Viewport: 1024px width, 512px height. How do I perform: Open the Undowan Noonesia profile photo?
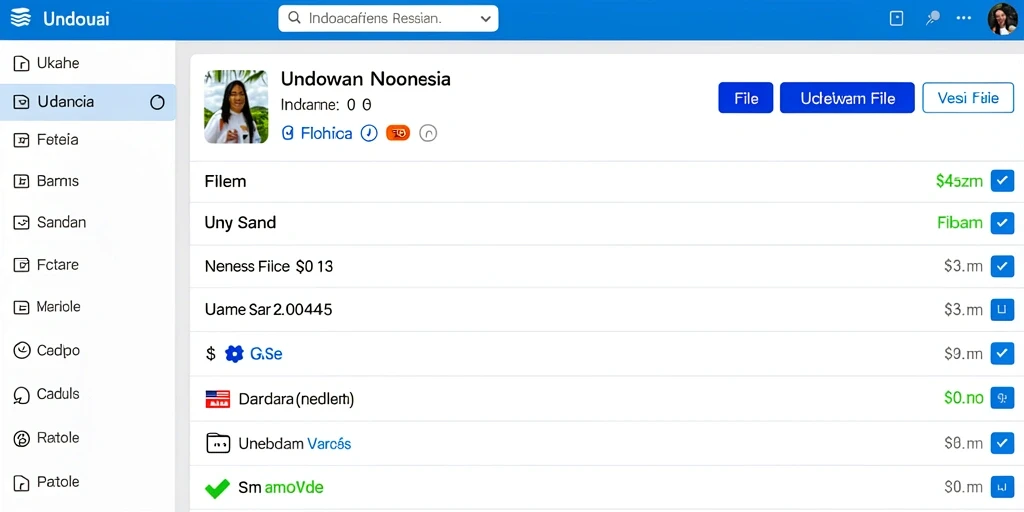click(x=236, y=106)
